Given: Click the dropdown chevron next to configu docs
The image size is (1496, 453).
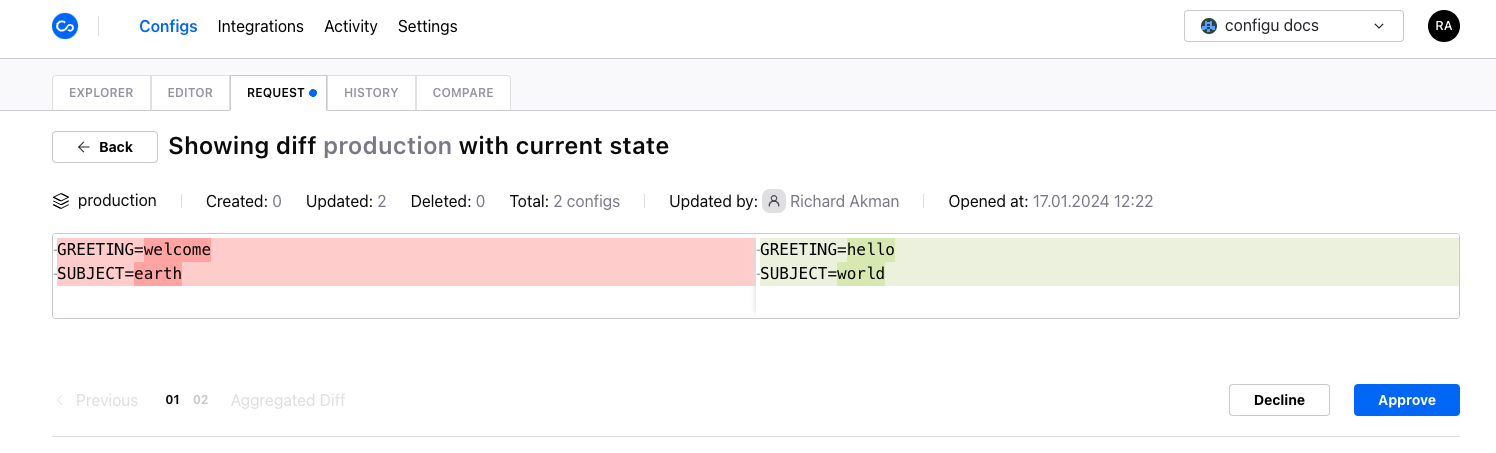Looking at the screenshot, I should 1379,26.
